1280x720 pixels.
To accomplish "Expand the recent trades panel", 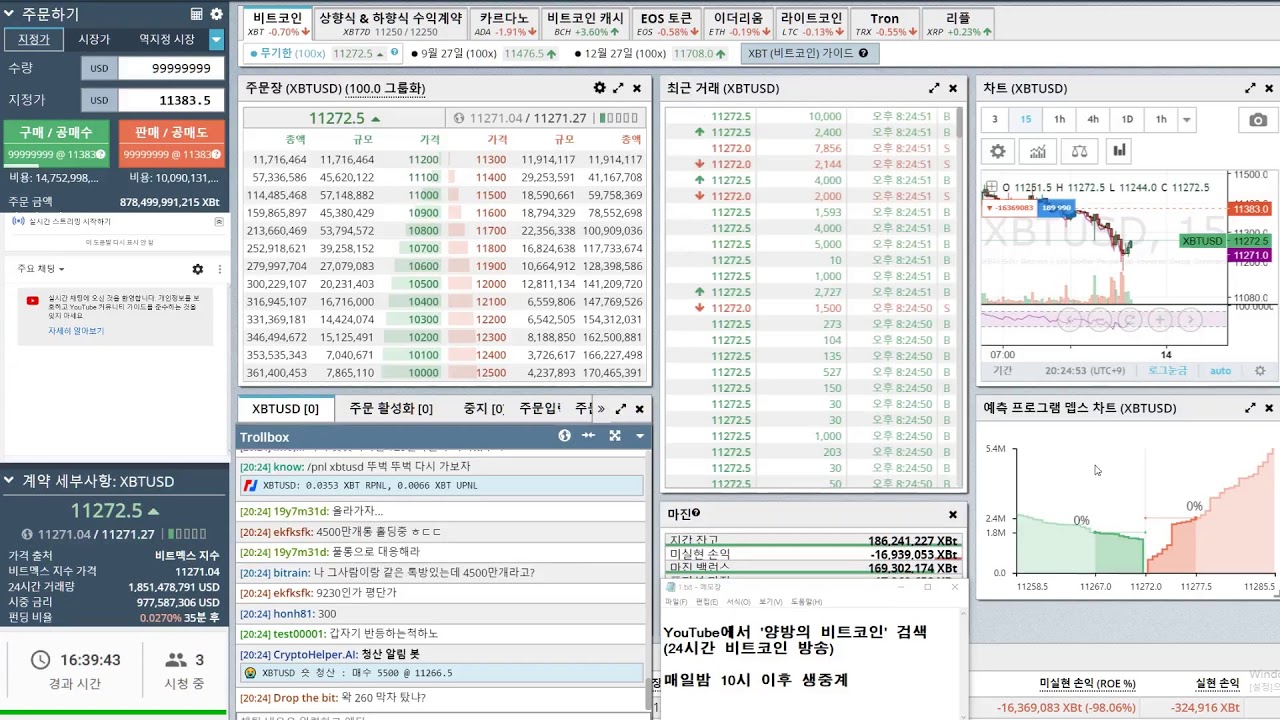I will [934, 88].
